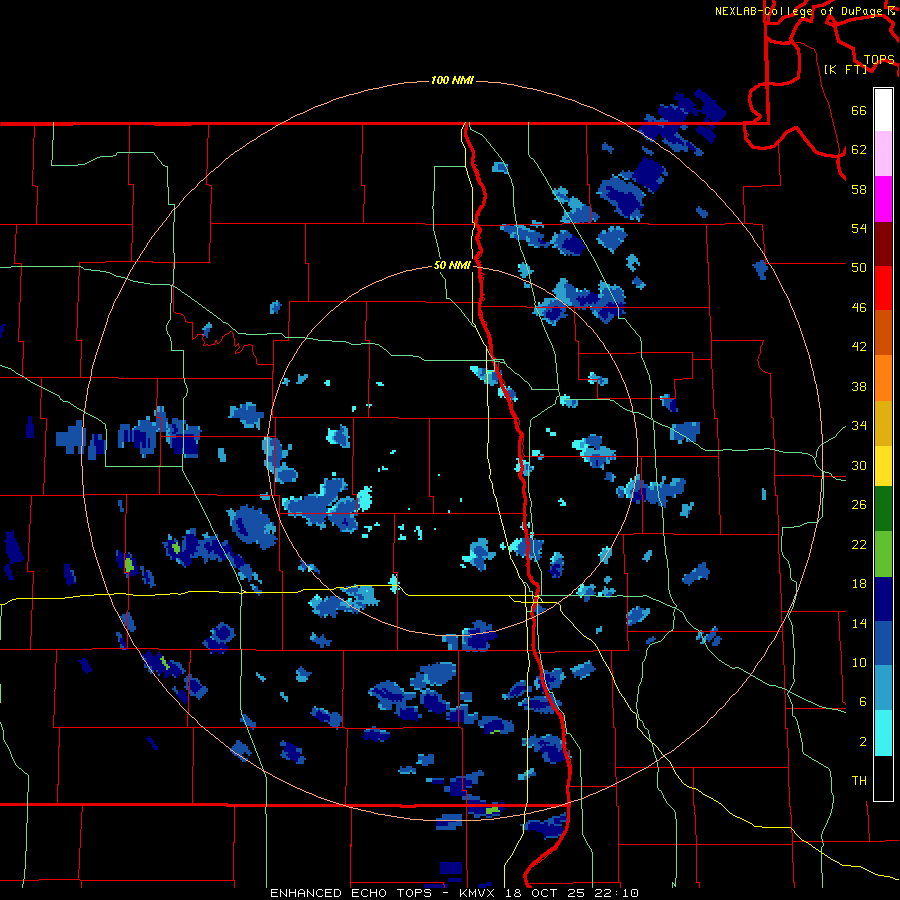Click the legend value 38
This screenshot has height=900, width=900.
[859, 386]
